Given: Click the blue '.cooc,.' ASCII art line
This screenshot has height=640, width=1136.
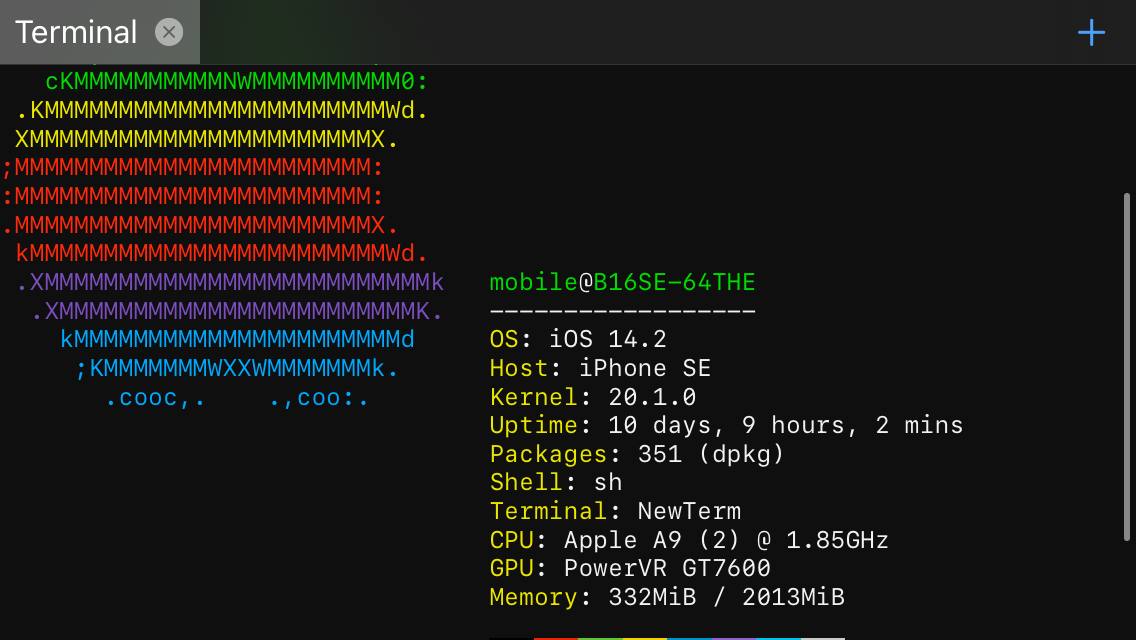Looking at the screenshot, I should tap(236, 398).
